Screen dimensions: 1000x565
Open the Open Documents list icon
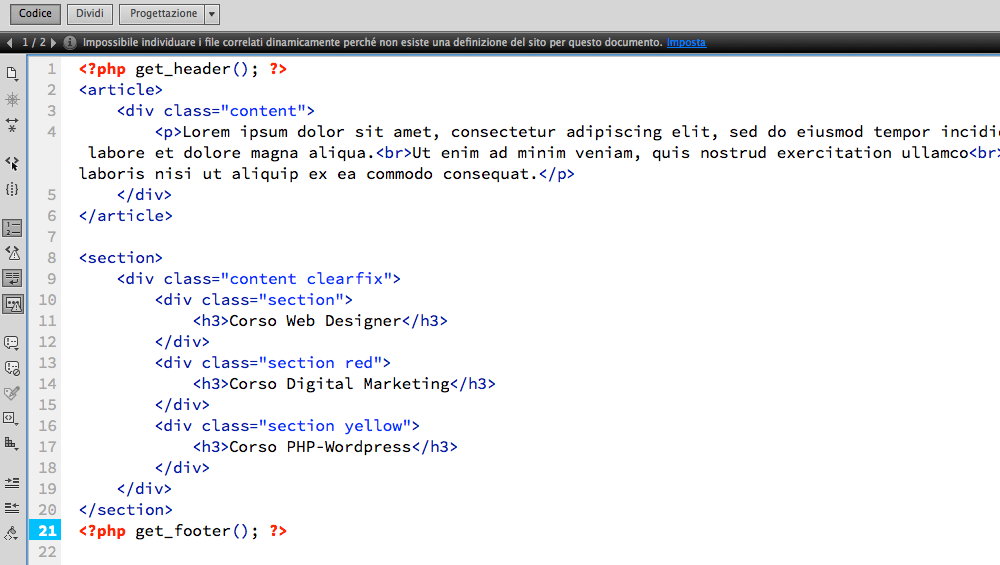pyautogui.click(x=12, y=73)
